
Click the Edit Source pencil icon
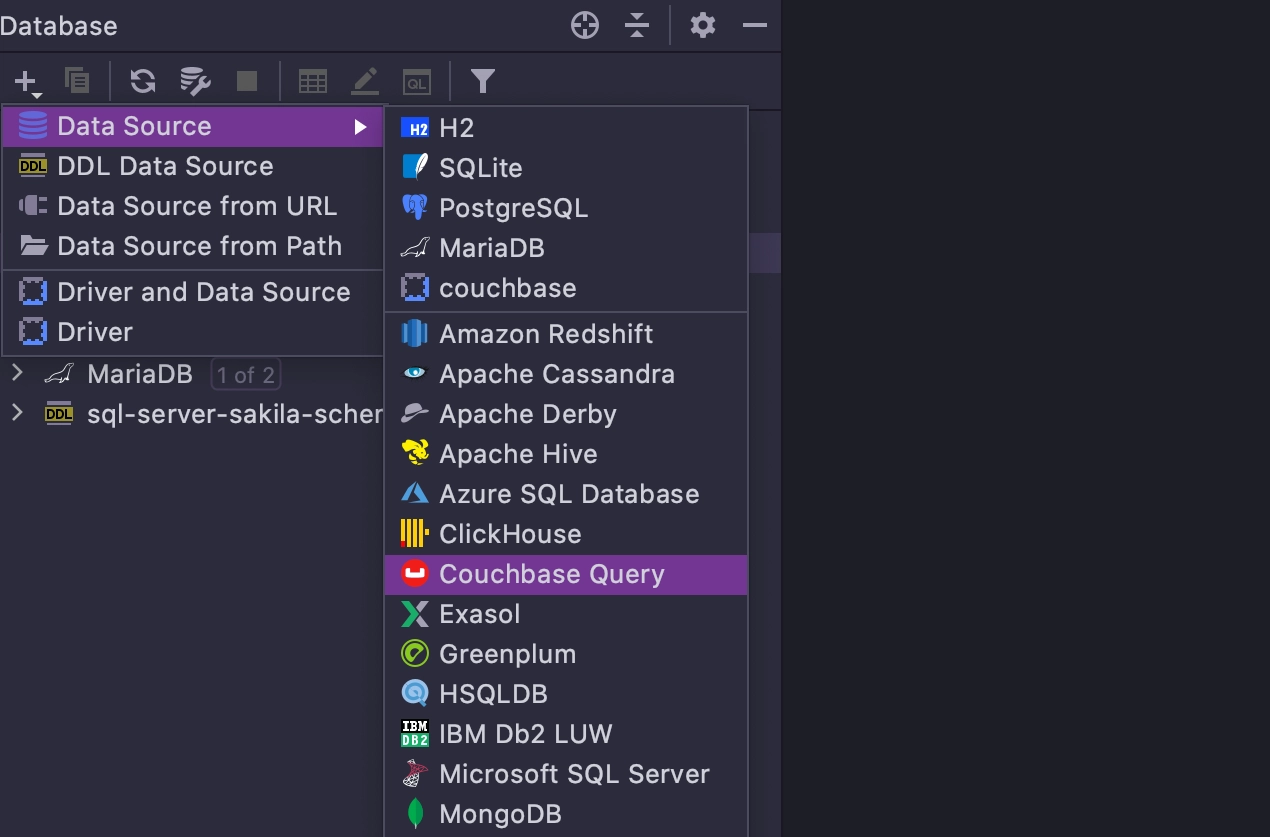tap(365, 81)
